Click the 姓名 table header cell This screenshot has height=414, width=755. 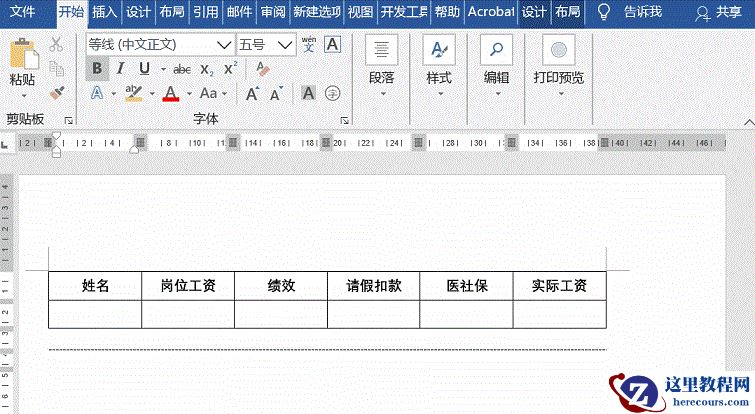(x=95, y=285)
